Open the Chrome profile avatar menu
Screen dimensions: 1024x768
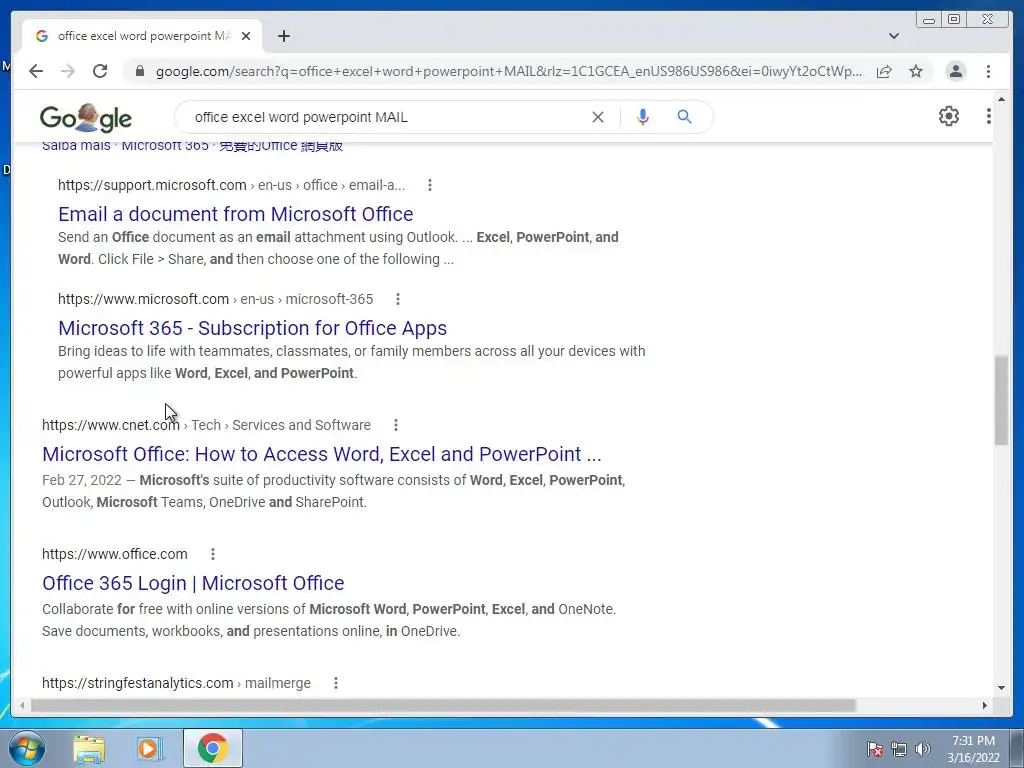pos(955,71)
